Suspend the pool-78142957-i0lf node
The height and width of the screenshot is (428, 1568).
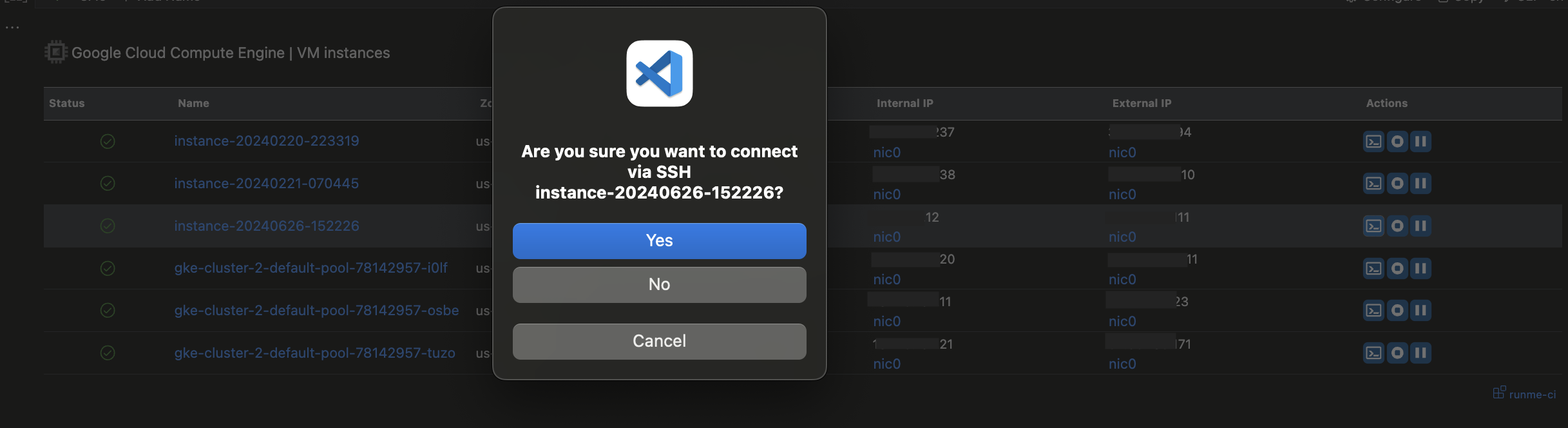click(x=1420, y=268)
